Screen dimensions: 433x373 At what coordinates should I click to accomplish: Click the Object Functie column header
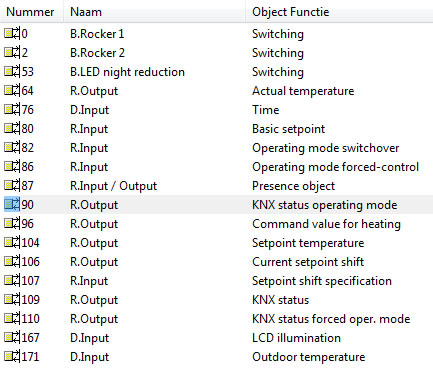coord(339,12)
